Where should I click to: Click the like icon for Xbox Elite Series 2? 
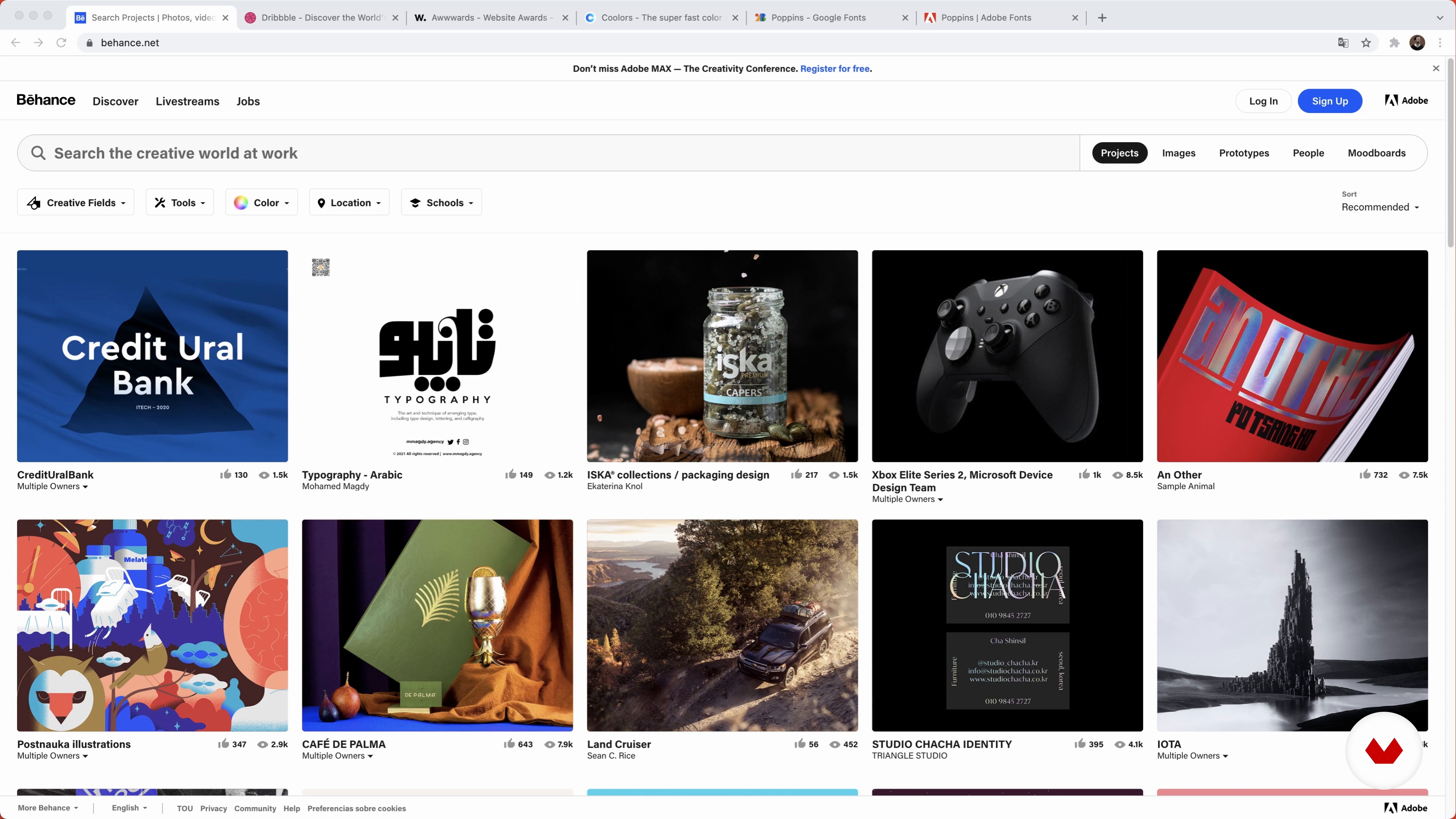[1084, 474]
